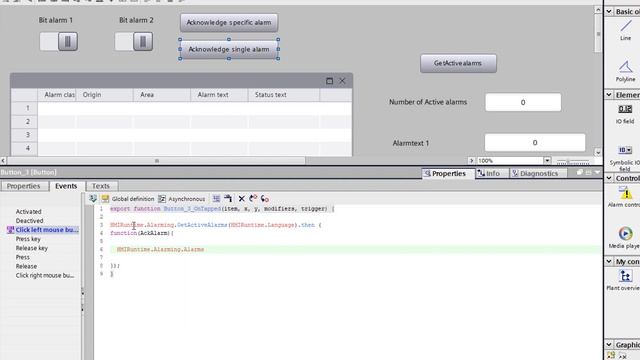The image size is (640, 360).
Task: Select the Release key event
Action: (32, 248)
